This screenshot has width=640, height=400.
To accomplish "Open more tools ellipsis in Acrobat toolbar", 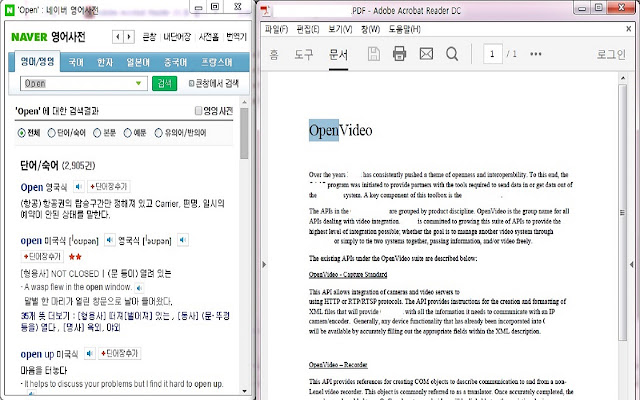I will point(536,54).
